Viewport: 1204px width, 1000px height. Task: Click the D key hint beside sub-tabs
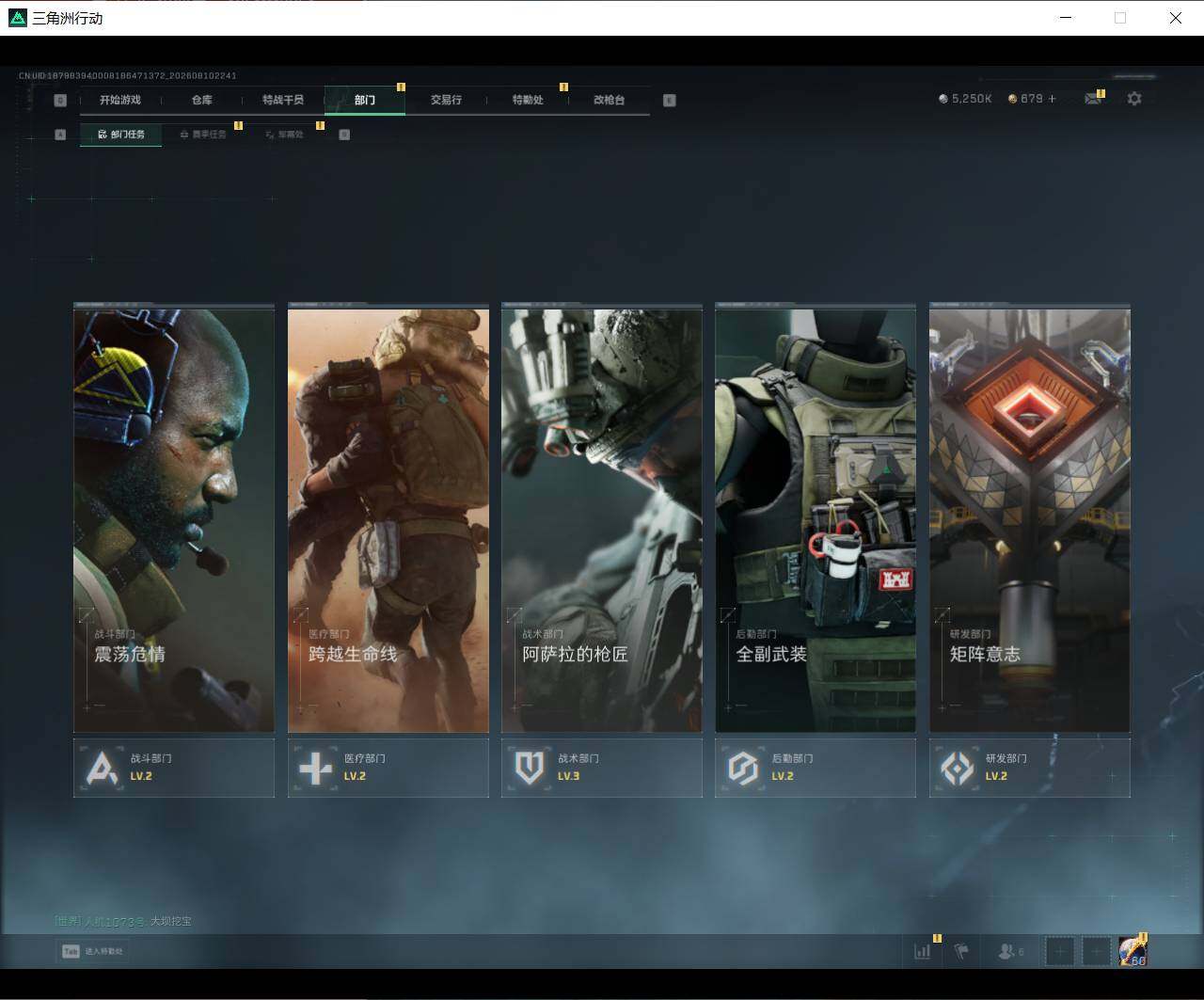pyautogui.click(x=344, y=135)
